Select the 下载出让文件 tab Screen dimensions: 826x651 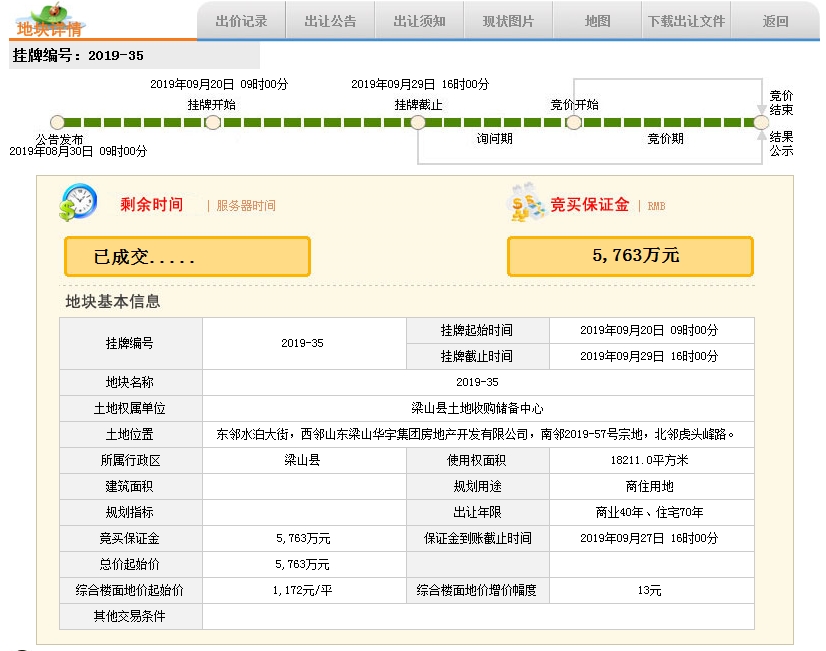[x=686, y=21]
